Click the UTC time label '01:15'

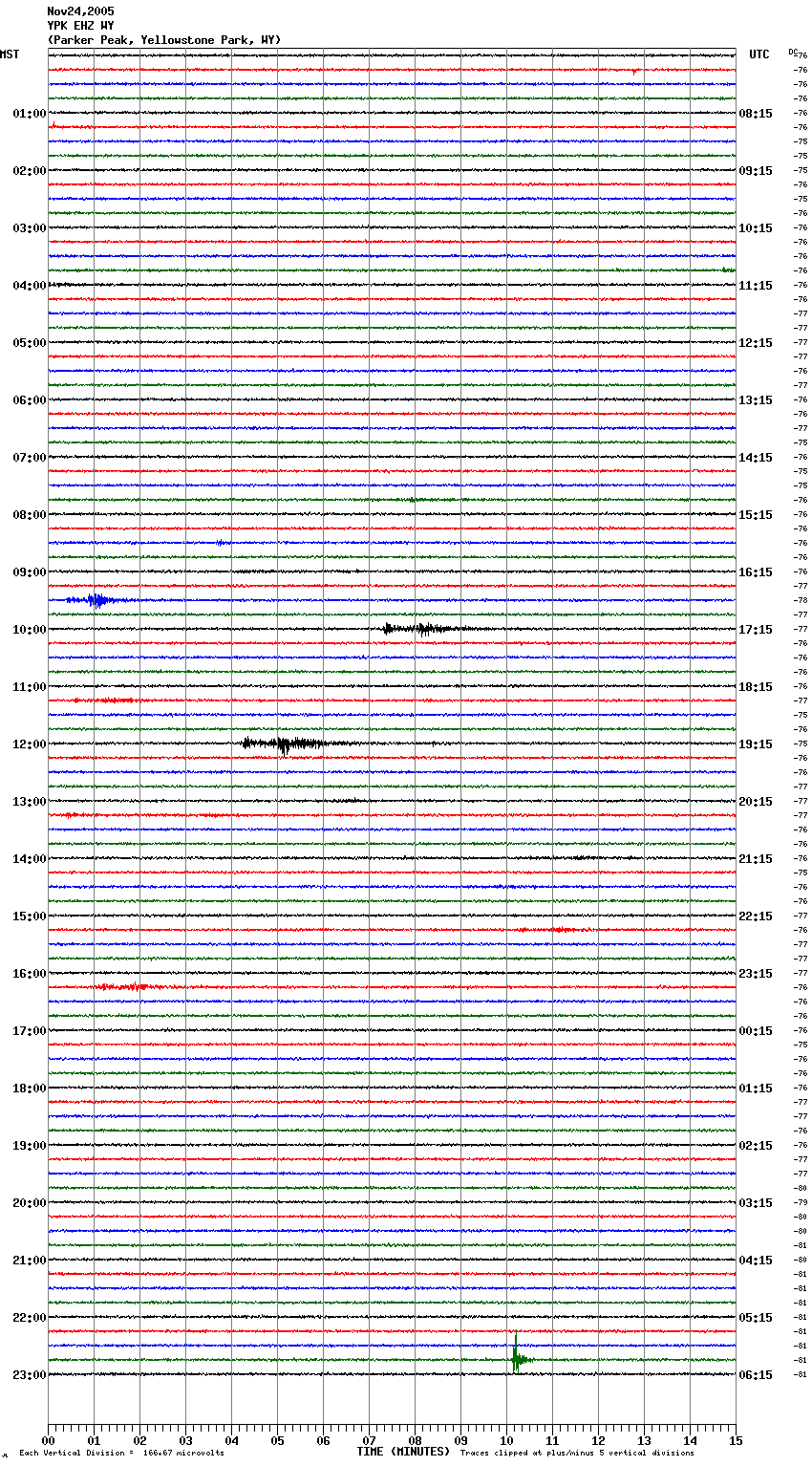(x=756, y=1089)
